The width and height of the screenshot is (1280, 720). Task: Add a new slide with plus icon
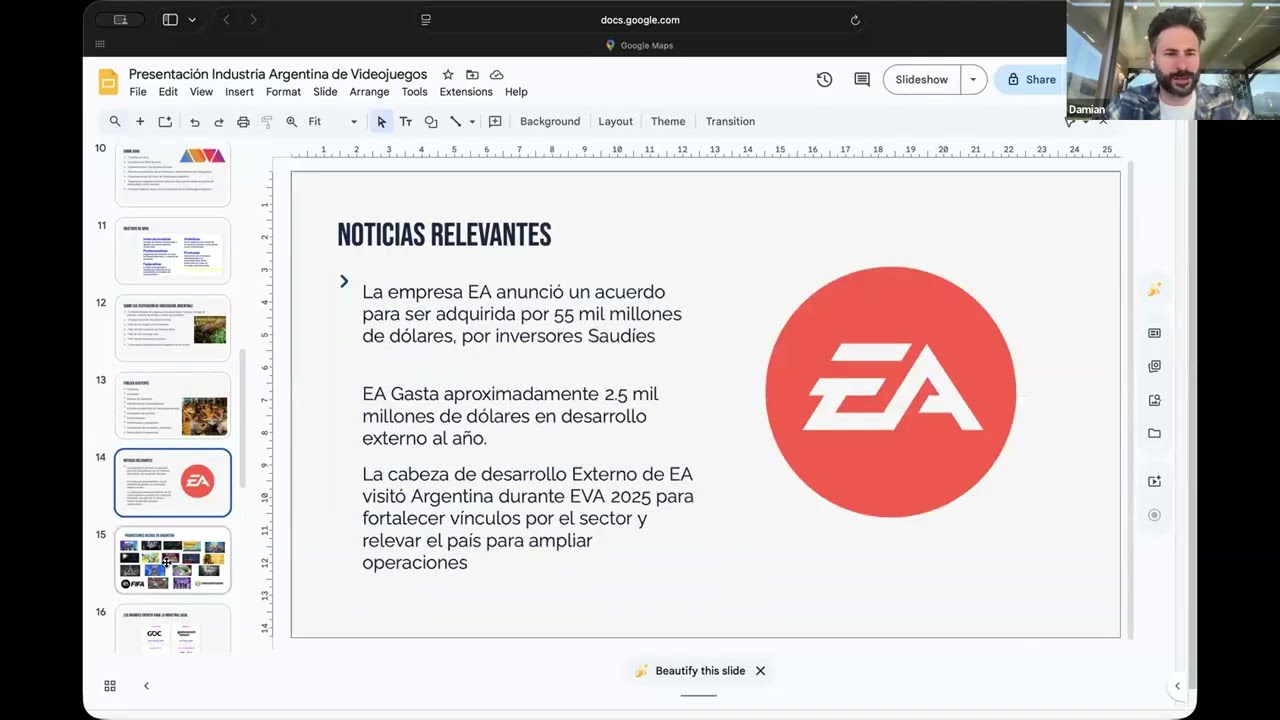point(140,121)
